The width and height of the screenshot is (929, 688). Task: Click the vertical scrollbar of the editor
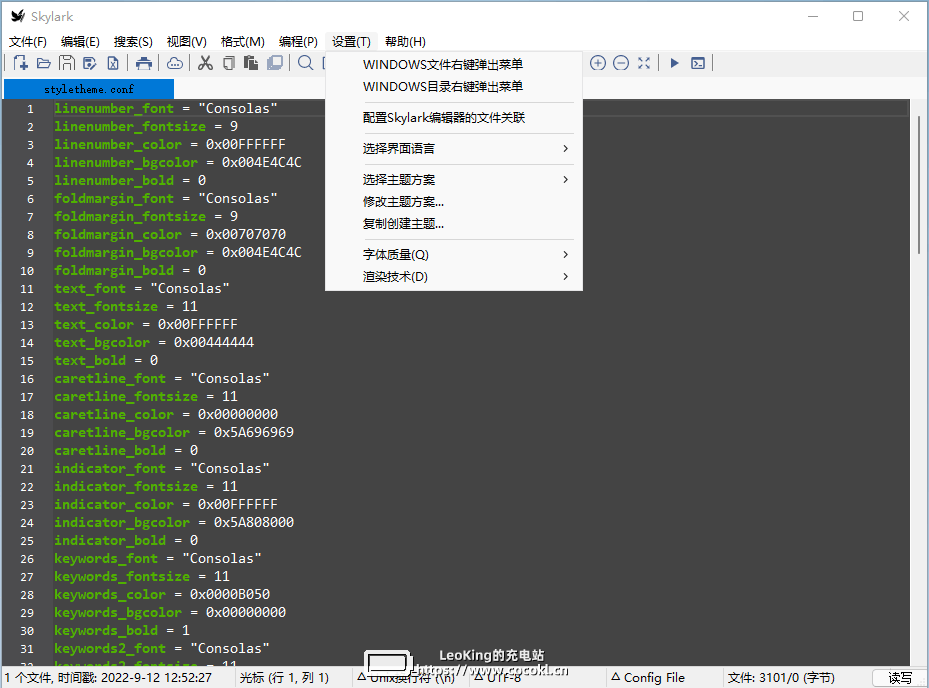(919, 185)
